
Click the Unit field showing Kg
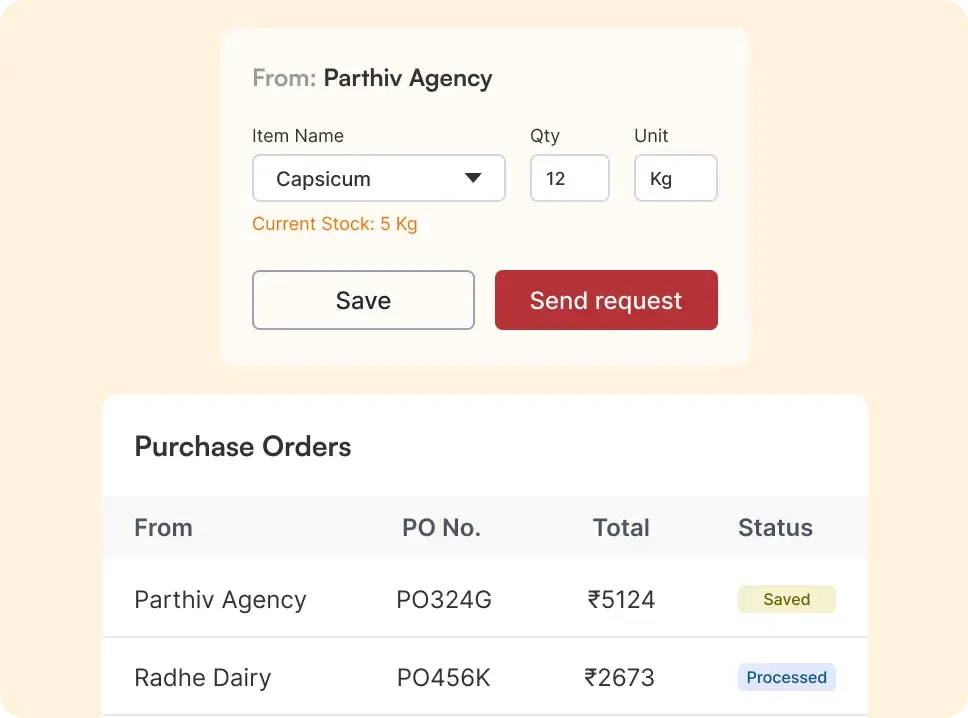coord(675,178)
